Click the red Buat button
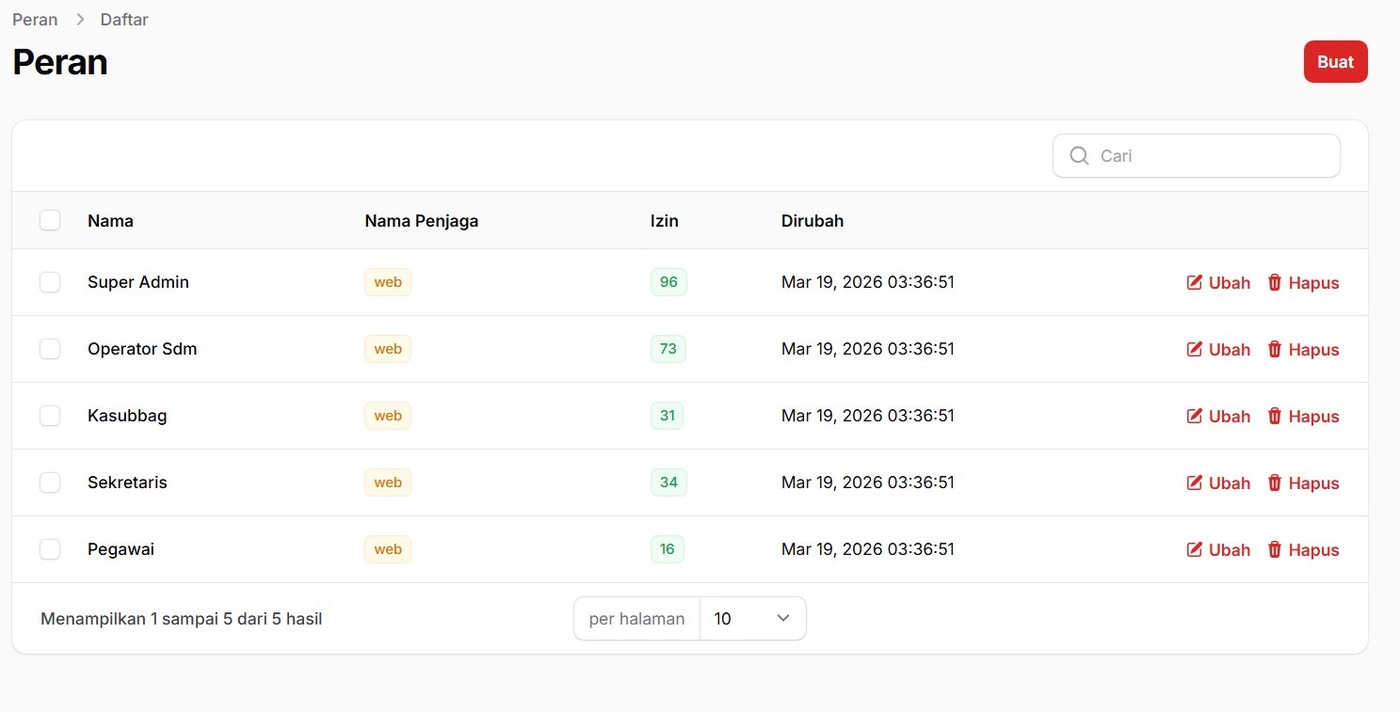This screenshot has height=712, width=1400. 1335,61
